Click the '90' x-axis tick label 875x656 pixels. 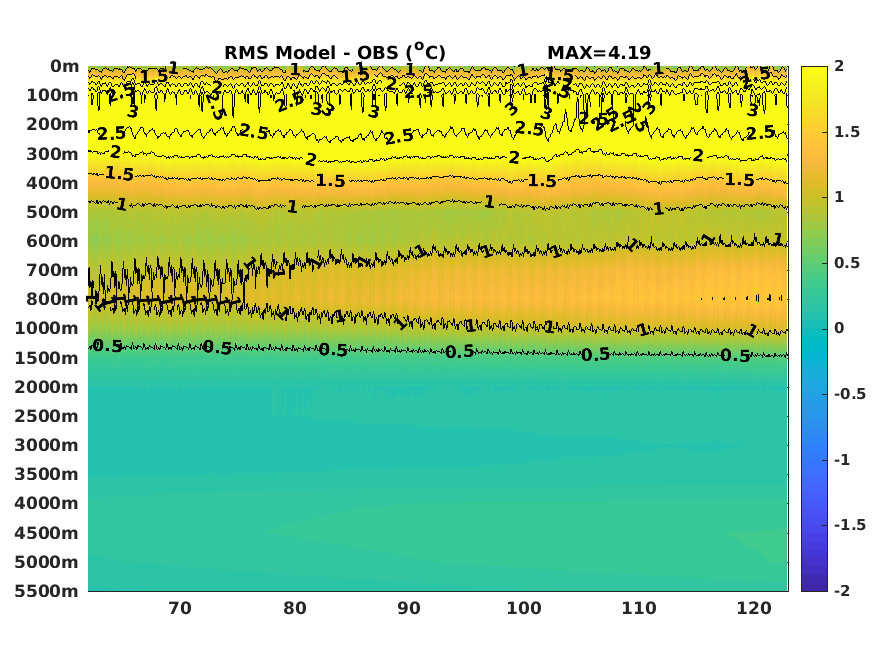tap(409, 608)
